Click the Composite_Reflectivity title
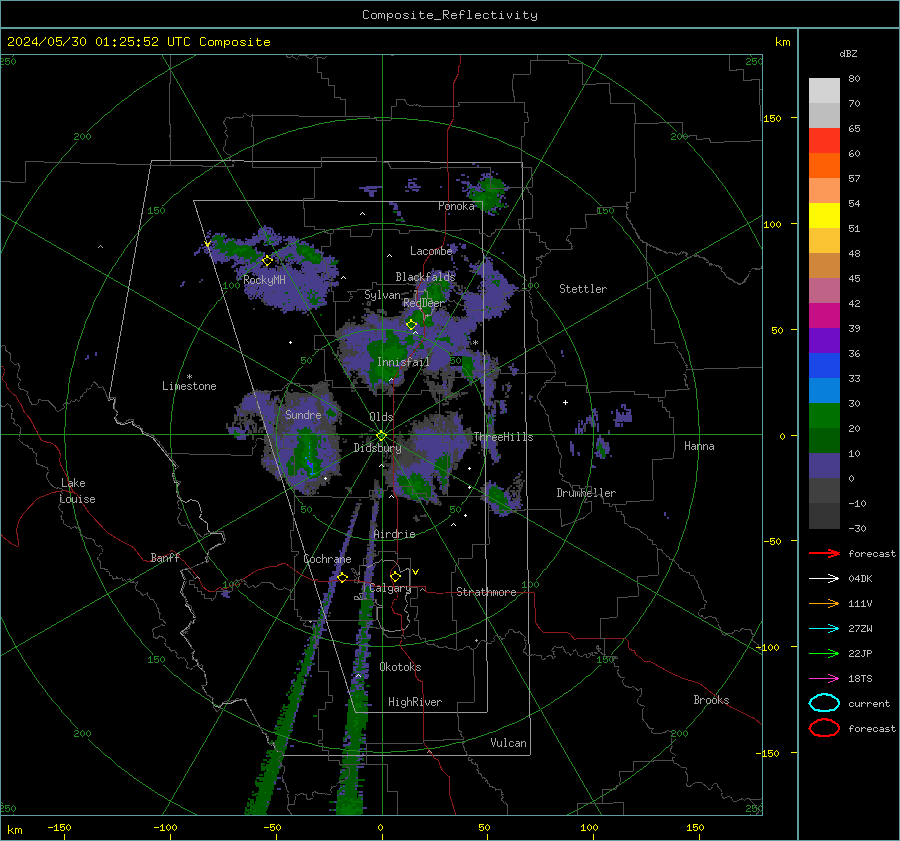This screenshot has height=841, width=900. point(450,15)
